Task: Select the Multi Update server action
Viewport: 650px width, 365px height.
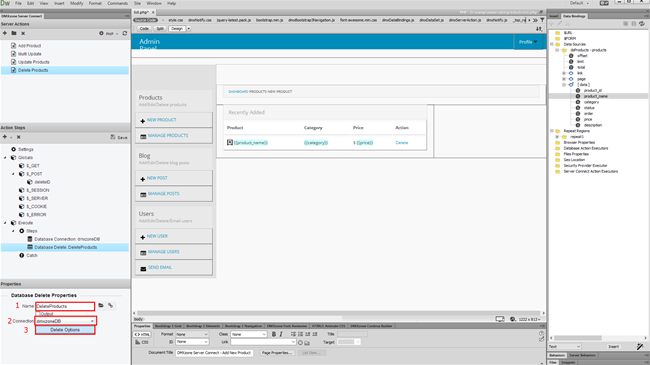Action: (29, 54)
